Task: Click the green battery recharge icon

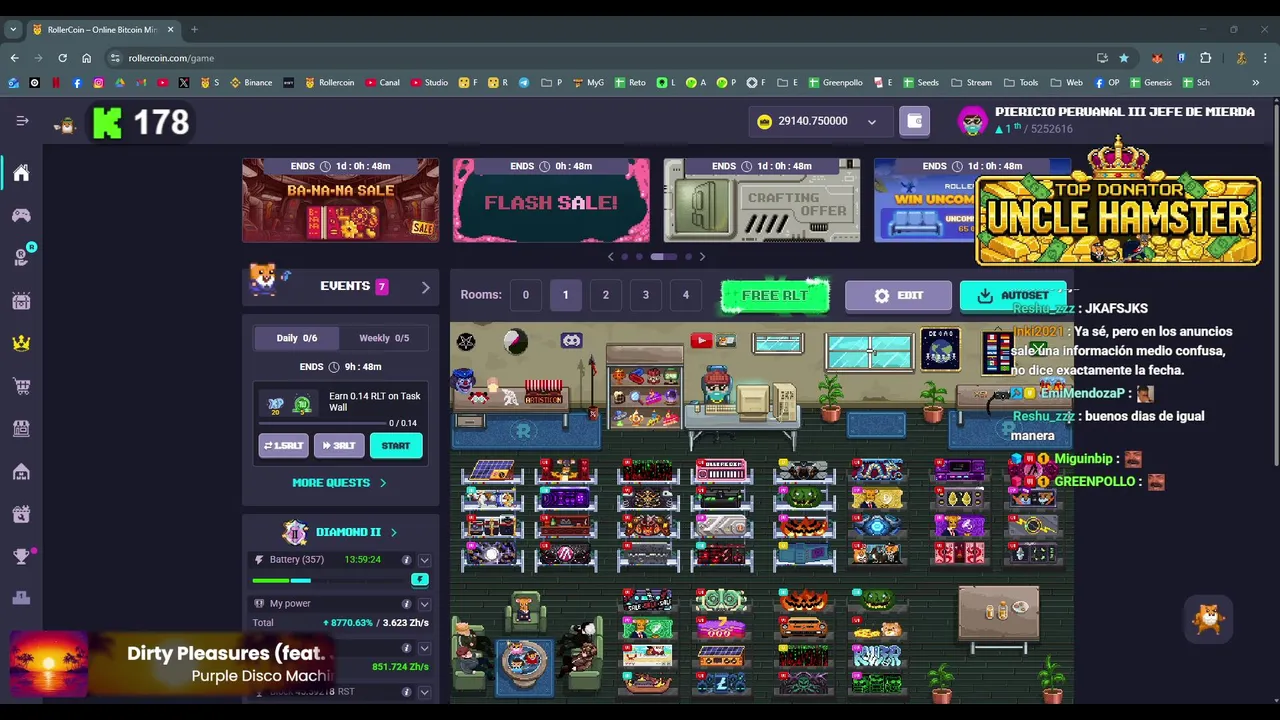Action: point(420,580)
